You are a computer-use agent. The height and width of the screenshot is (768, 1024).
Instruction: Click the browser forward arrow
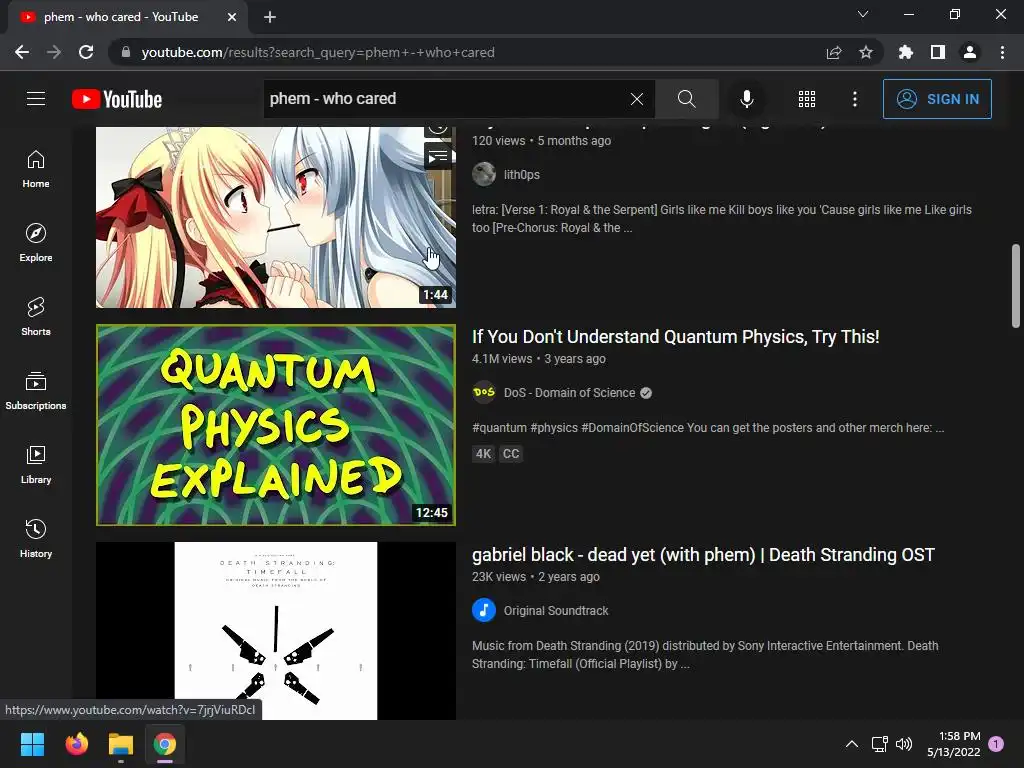54,52
